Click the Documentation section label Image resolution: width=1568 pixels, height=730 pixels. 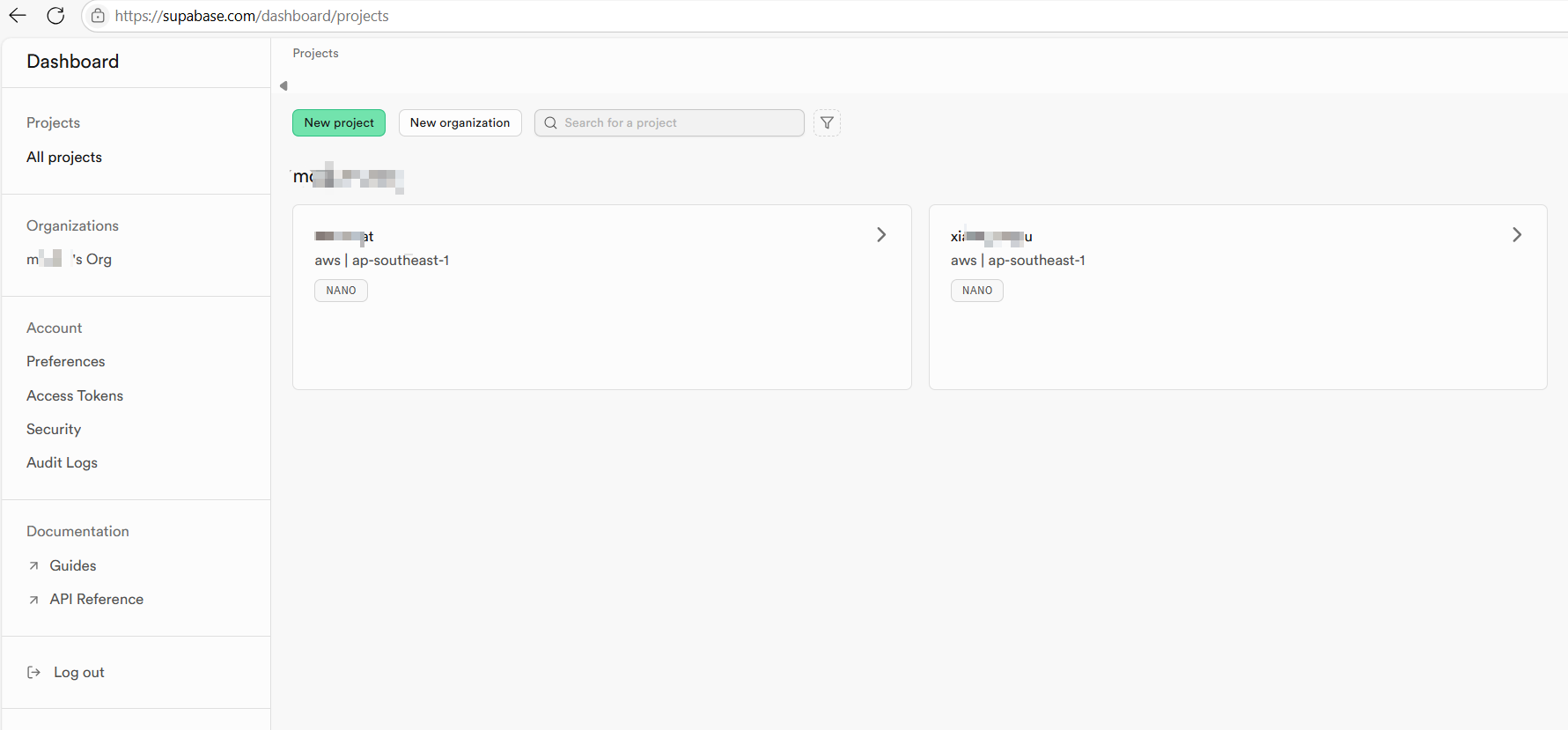coord(77,531)
